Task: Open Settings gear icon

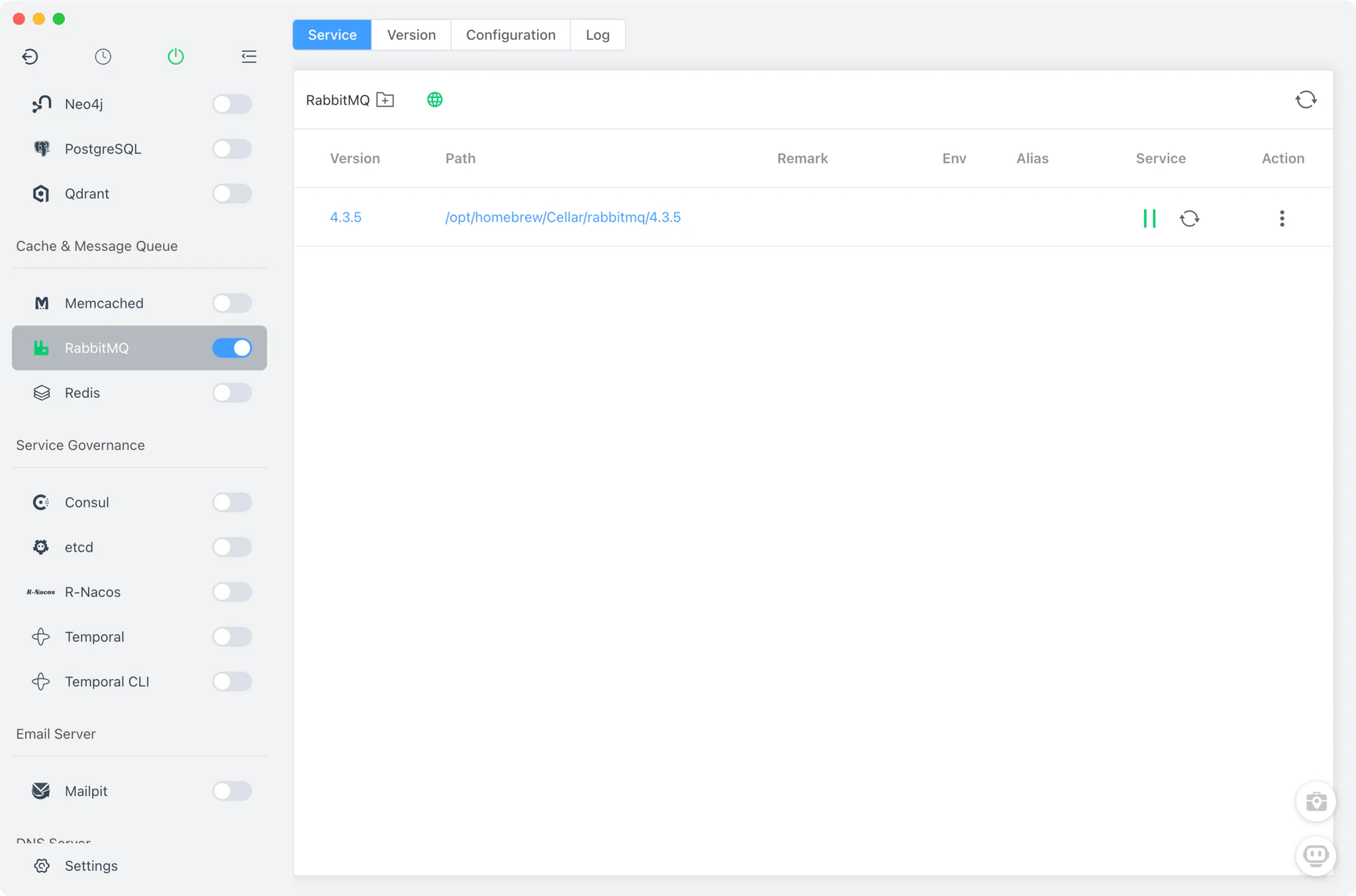Action: (42, 866)
